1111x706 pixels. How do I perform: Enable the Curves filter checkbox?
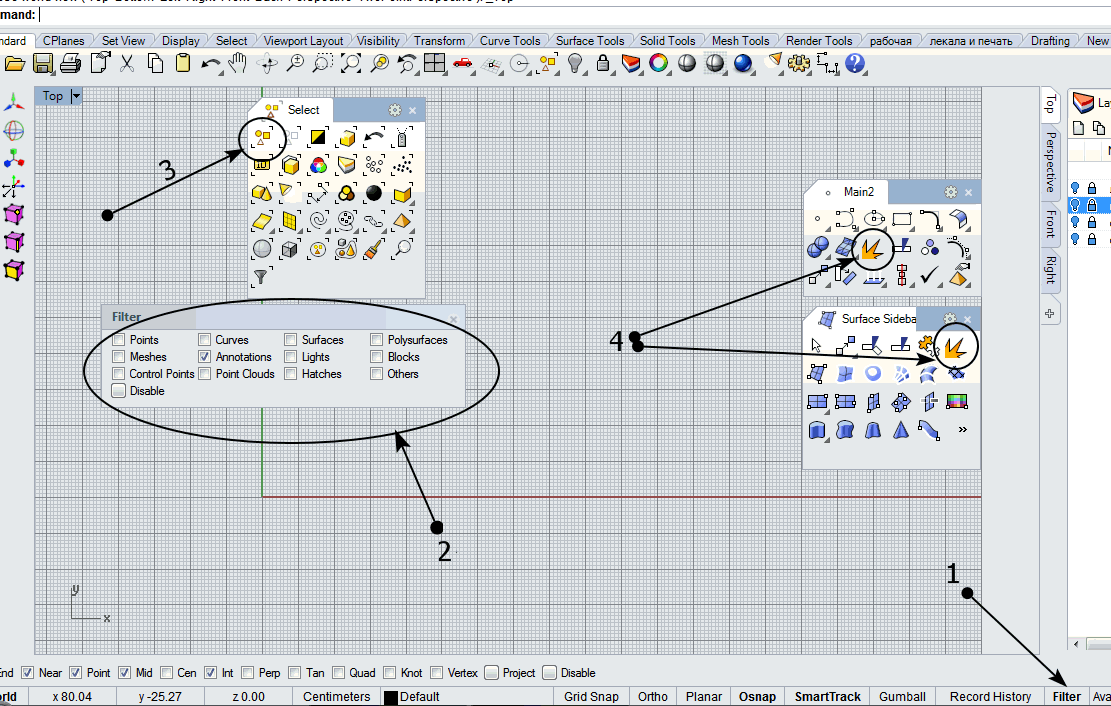(x=205, y=340)
